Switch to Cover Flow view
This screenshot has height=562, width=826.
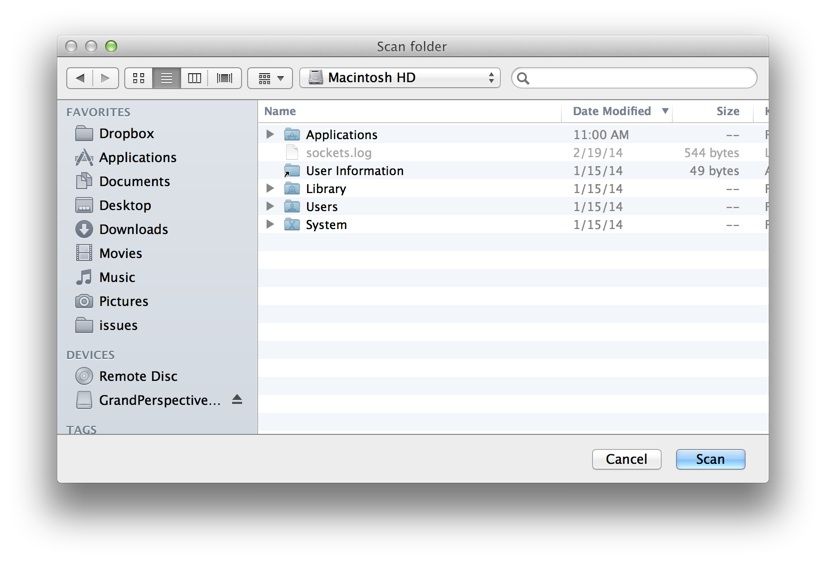[225, 78]
